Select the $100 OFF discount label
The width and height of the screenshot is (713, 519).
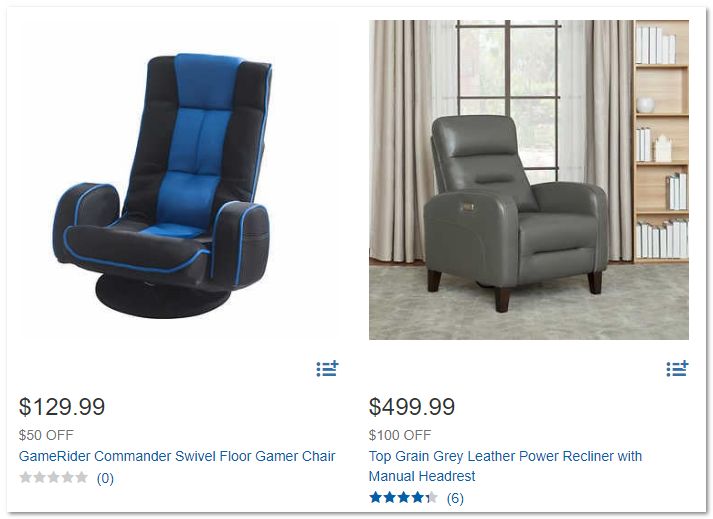pyautogui.click(x=400, y=435)
